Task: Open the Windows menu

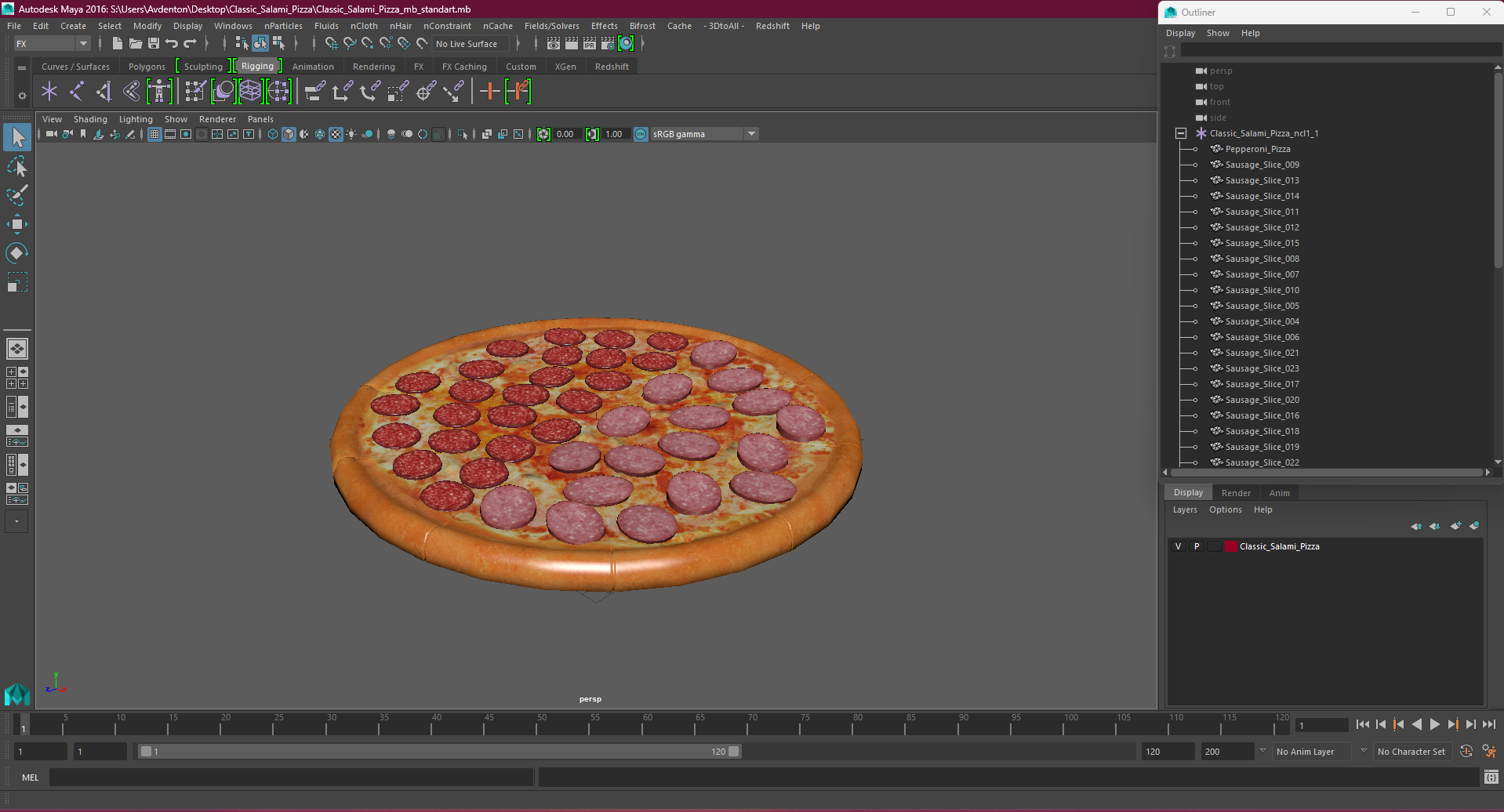Action: point(233,26)
